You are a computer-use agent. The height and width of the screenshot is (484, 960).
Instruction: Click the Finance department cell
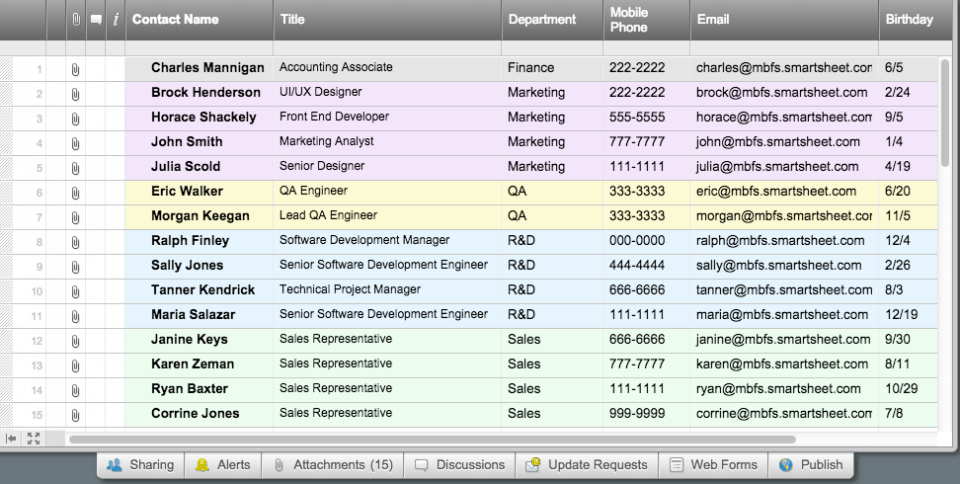point(552,68)
